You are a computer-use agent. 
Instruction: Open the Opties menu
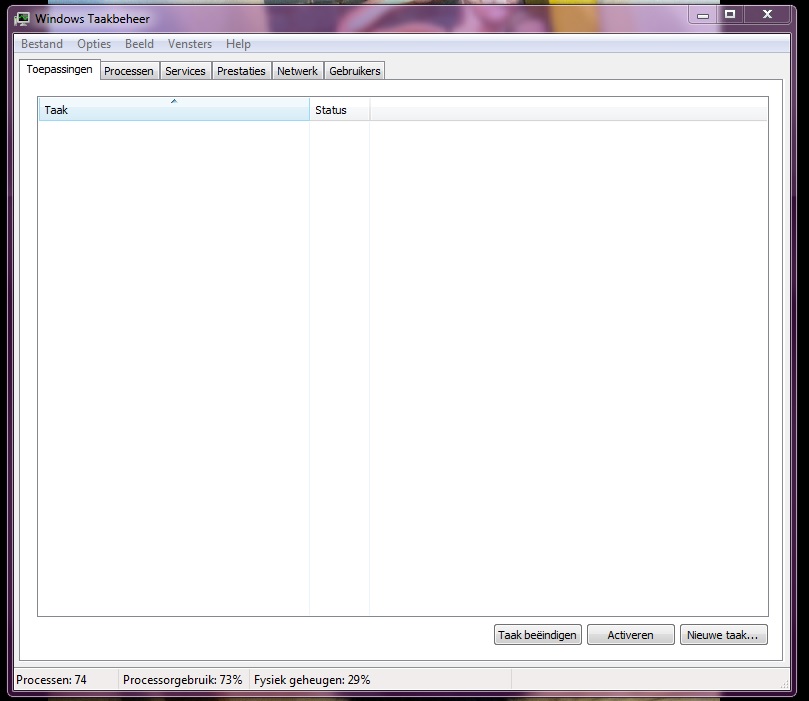(x=94, y=44)
